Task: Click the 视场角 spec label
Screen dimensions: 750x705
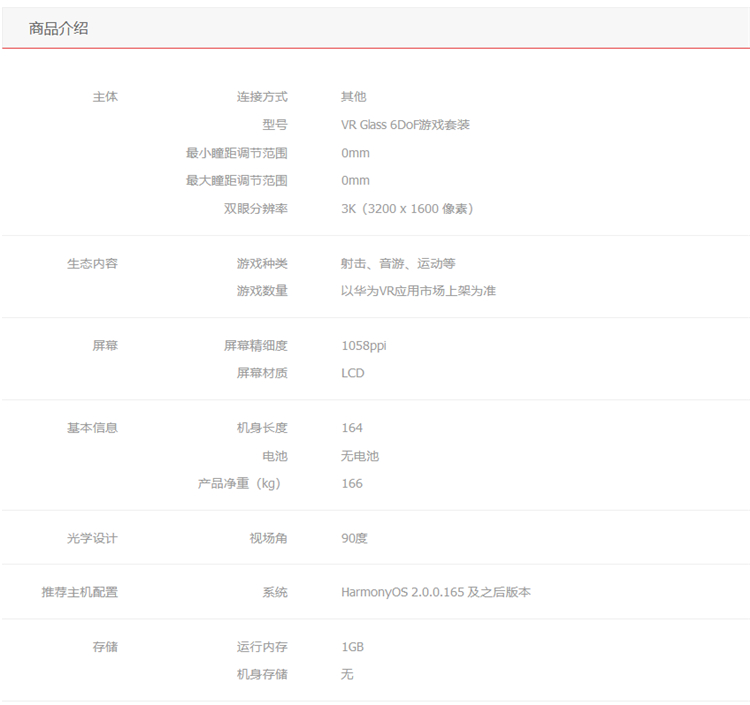Action: coord(268,539)
